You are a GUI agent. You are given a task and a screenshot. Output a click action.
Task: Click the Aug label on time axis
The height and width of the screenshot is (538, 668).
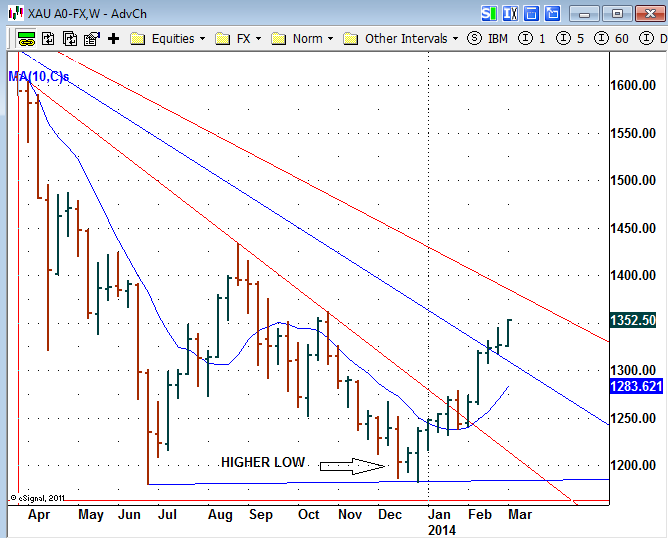(x=220, y=515)
